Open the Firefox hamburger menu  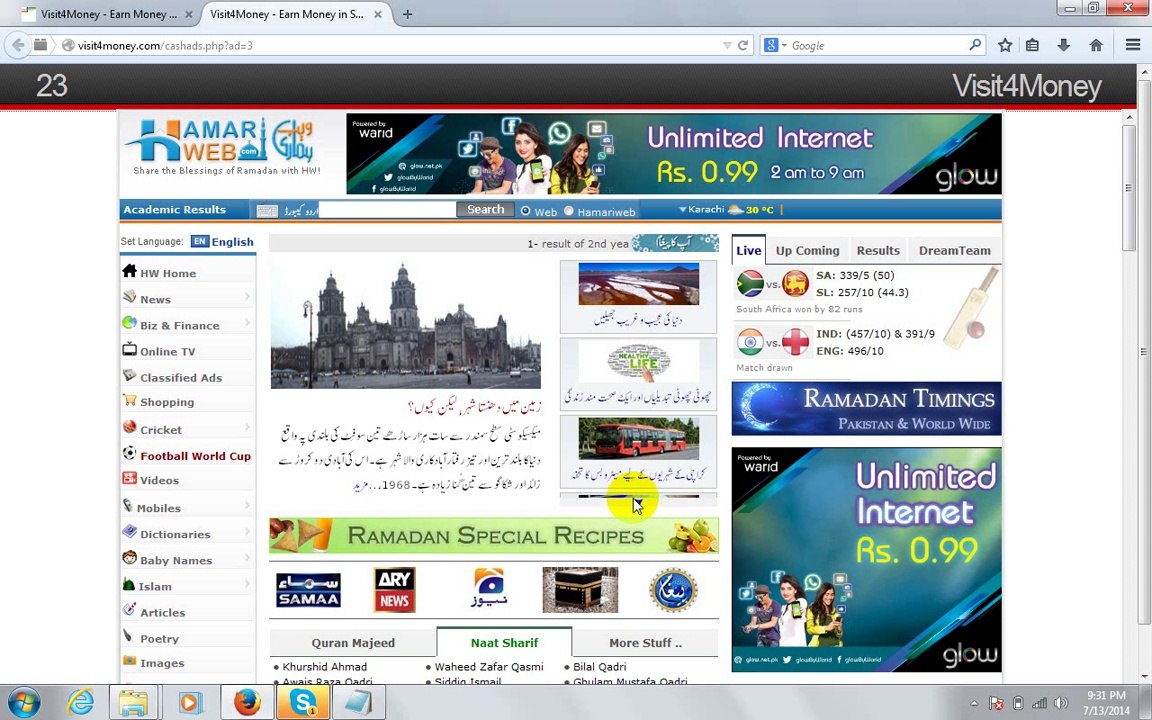pos(1133,45)
